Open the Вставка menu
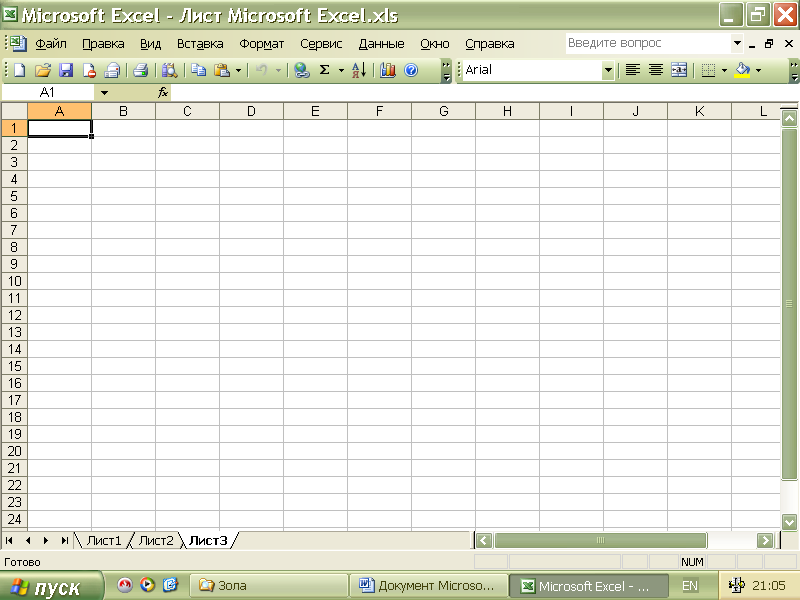Viewport: 800px width, 600px height. [200, 44]
